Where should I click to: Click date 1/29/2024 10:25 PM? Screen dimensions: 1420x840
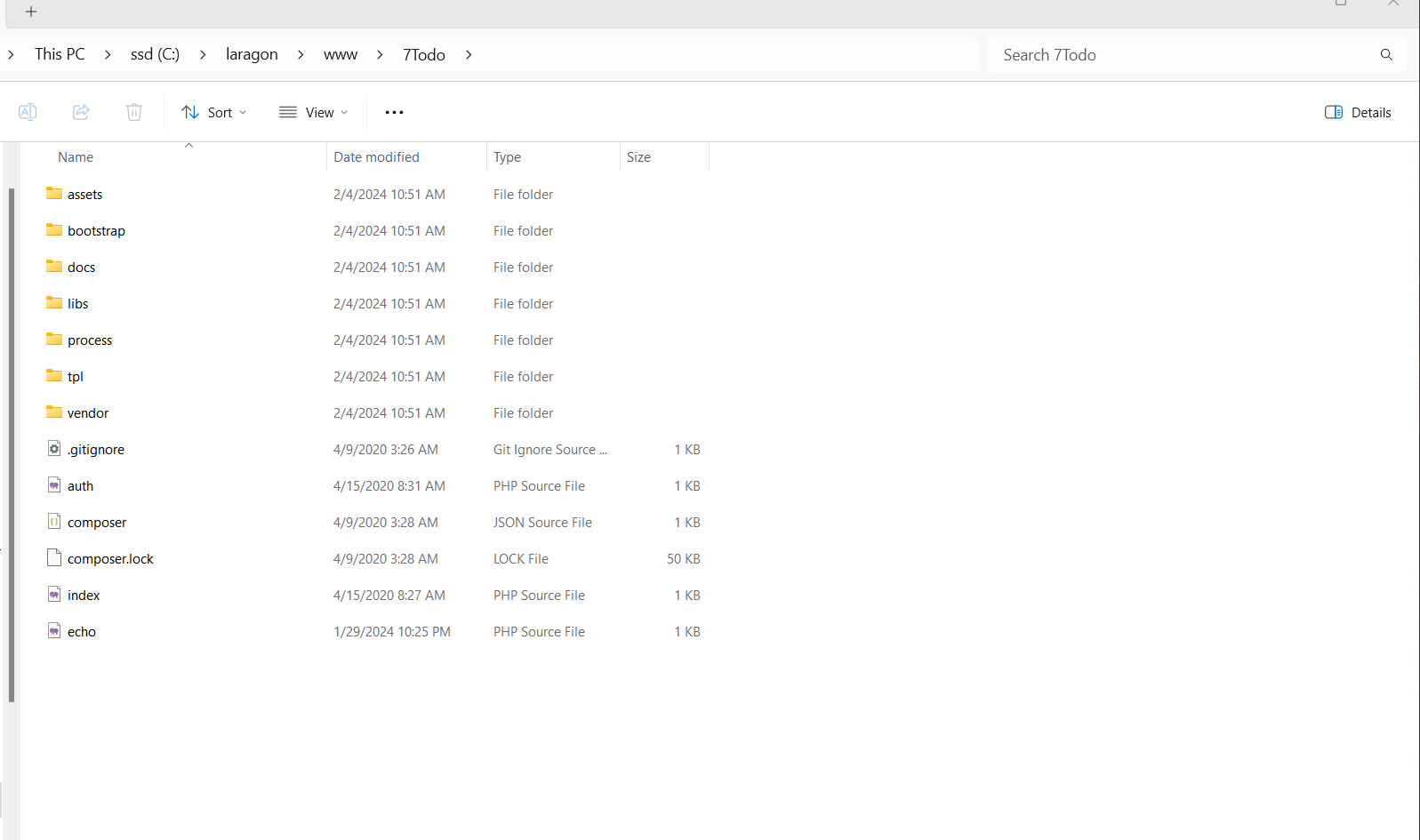click(392, 632)
